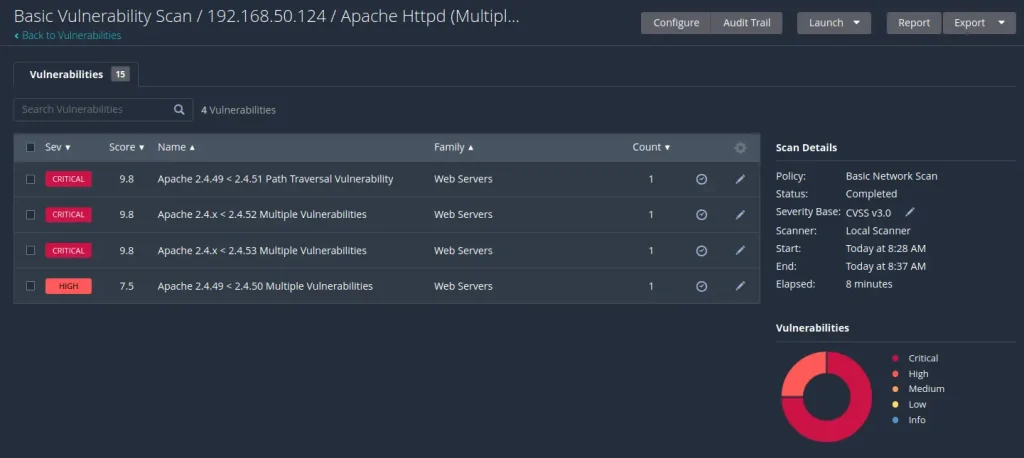Image resolution: width=1024 pixels, height=458 pixels.
Task: Check the Path Traversal Vulnerability row box
Action: click(30, 179)
